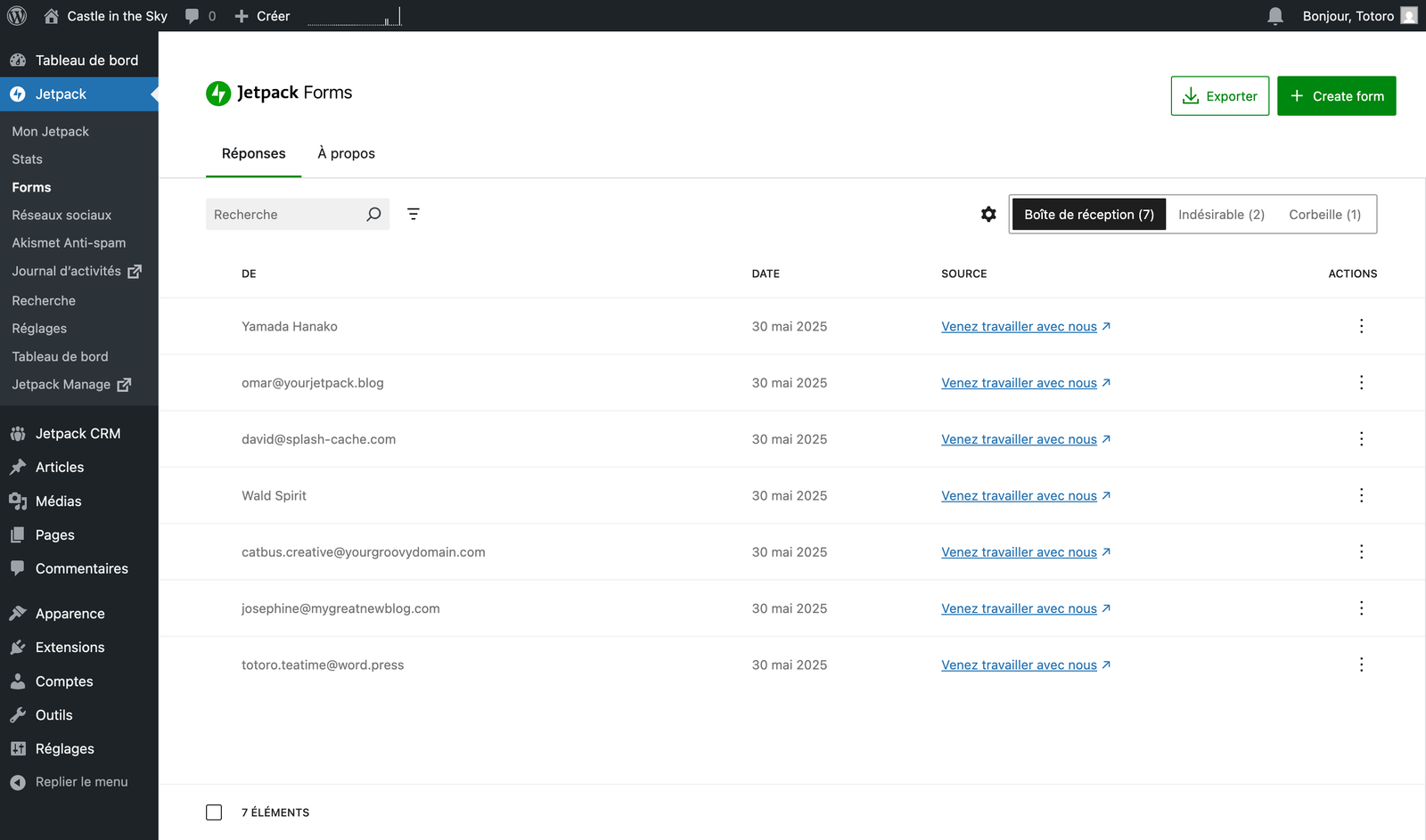Viewport: 1426px width, 840px height.
Task: Click the Jetpack Forms logo icon
Action: (218, 94)
